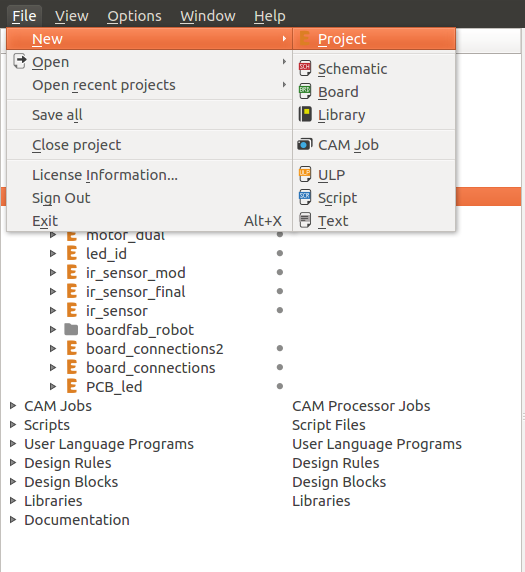Expand the Design Rules tree node
Screen dimensions: 525x572
(13, 463)
